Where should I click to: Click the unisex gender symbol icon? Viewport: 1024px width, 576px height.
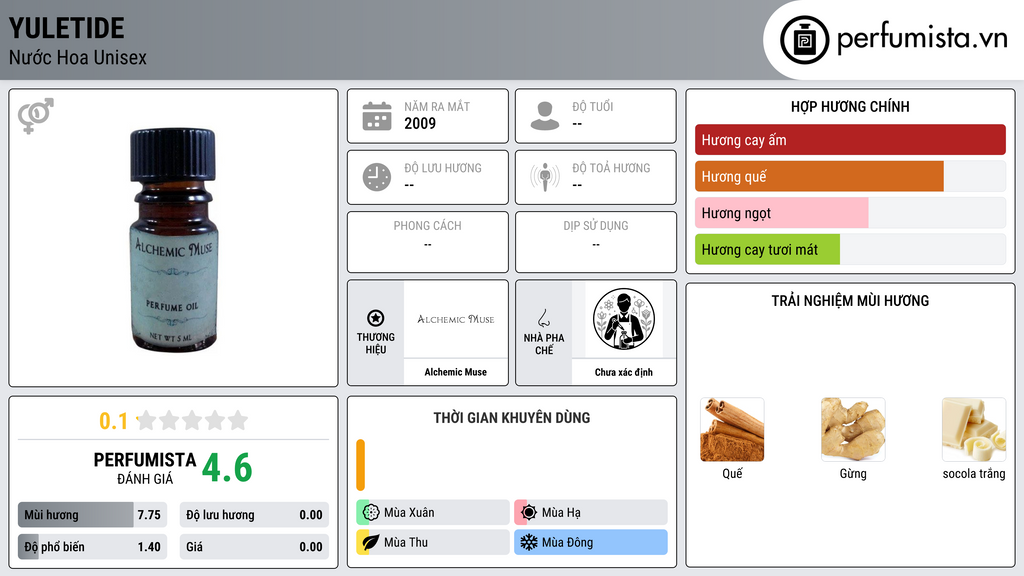pos(36,116)
